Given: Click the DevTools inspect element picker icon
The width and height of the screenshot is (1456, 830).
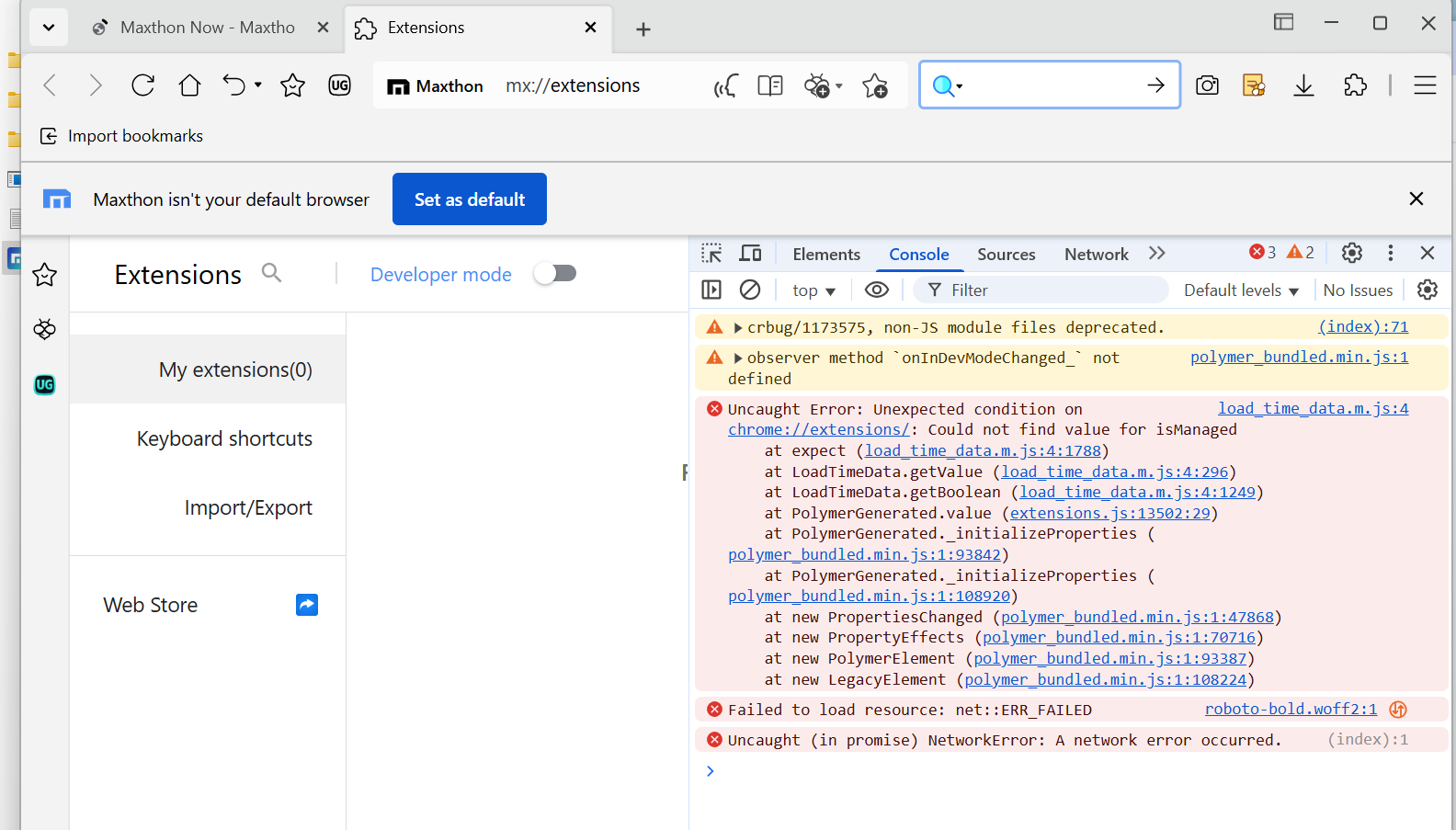Looking at the screenshot, I should (x=711, y=254).
